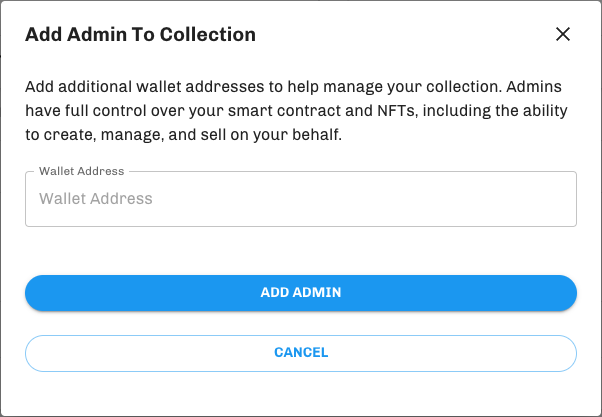This screenshot has height=417, width=602.
Task: Select the small Wallet Address field label
Action: (x=81, y=171)
